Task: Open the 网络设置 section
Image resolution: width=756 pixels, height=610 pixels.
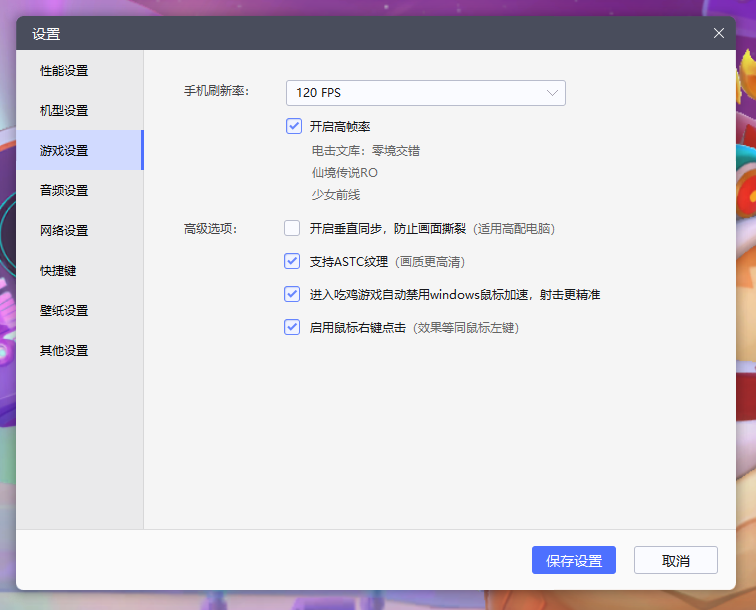Action: coord(64,231)
